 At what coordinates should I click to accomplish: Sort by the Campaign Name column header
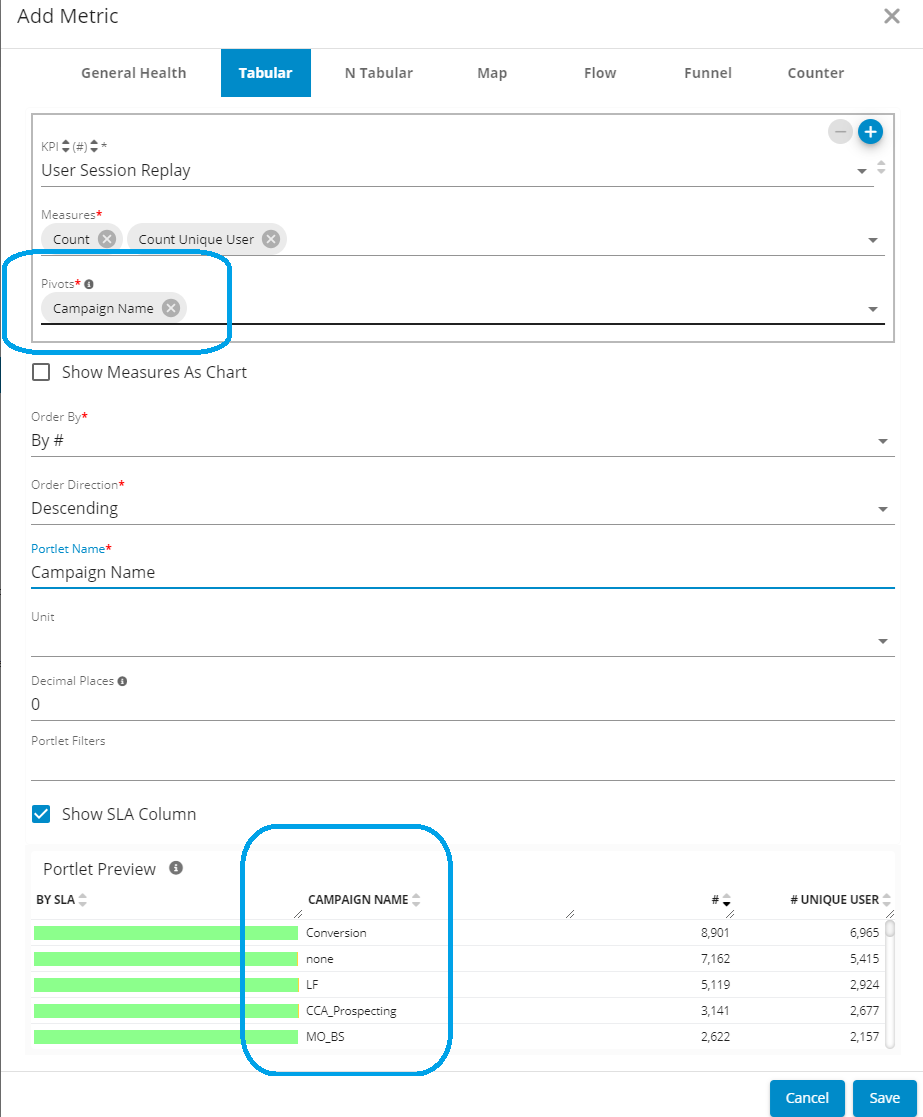point(358,900)
